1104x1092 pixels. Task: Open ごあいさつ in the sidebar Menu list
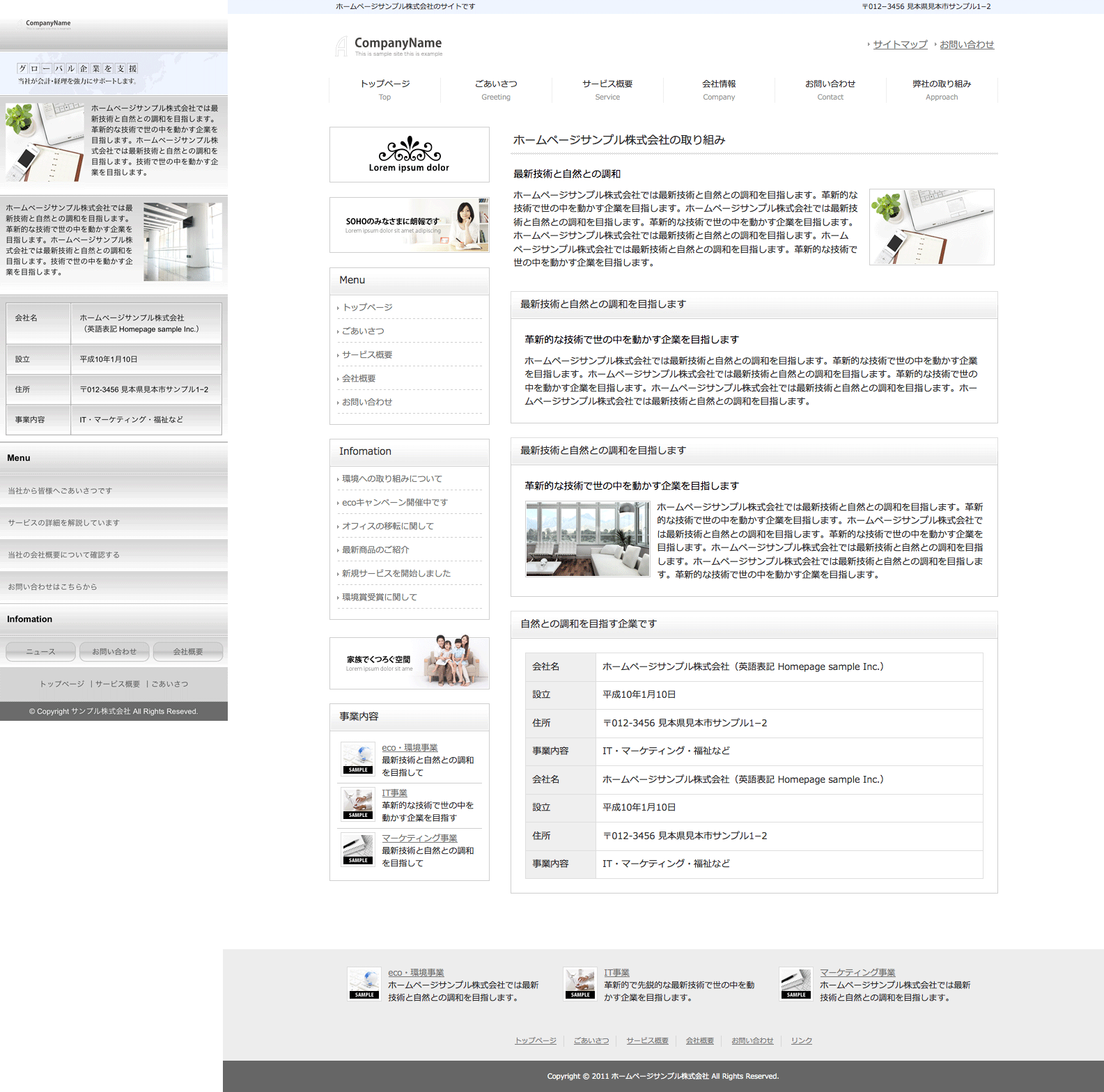point(363,331)
